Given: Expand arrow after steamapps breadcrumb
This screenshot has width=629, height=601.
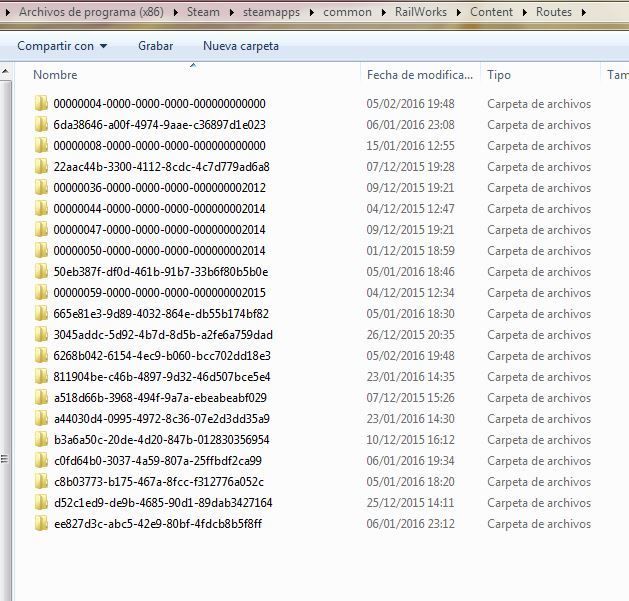Looking at the screenshot, I should (312, 12).
